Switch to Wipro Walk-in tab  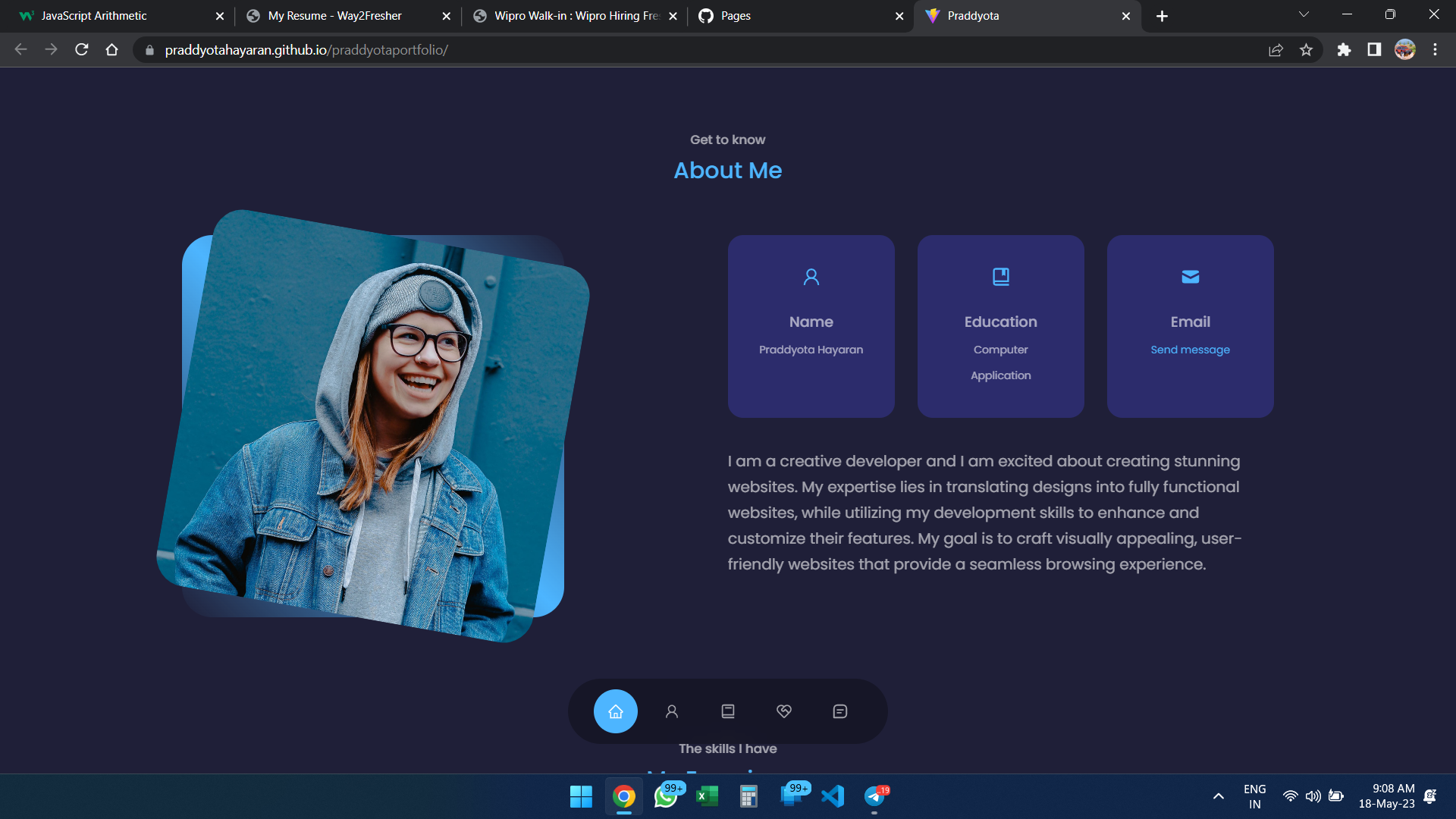[574, 16]
